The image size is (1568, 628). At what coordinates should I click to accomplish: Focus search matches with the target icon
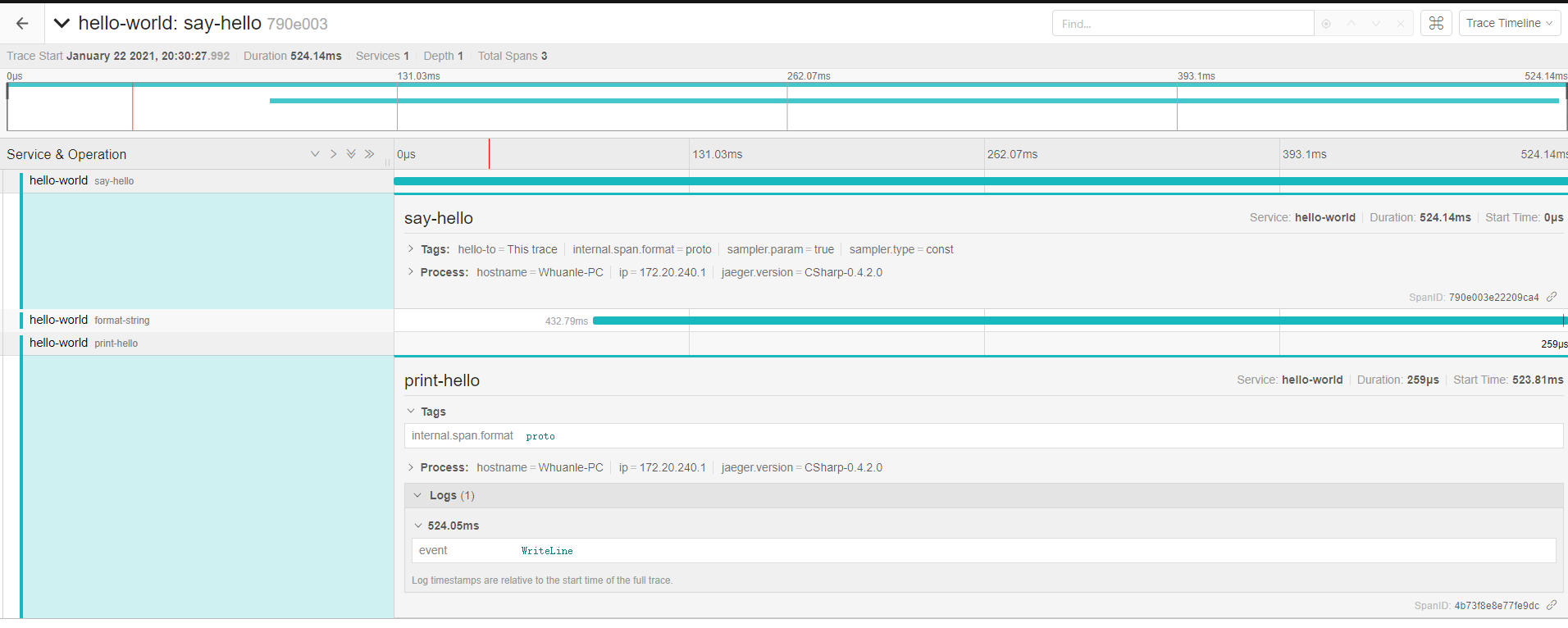(x=1326, y=24)
